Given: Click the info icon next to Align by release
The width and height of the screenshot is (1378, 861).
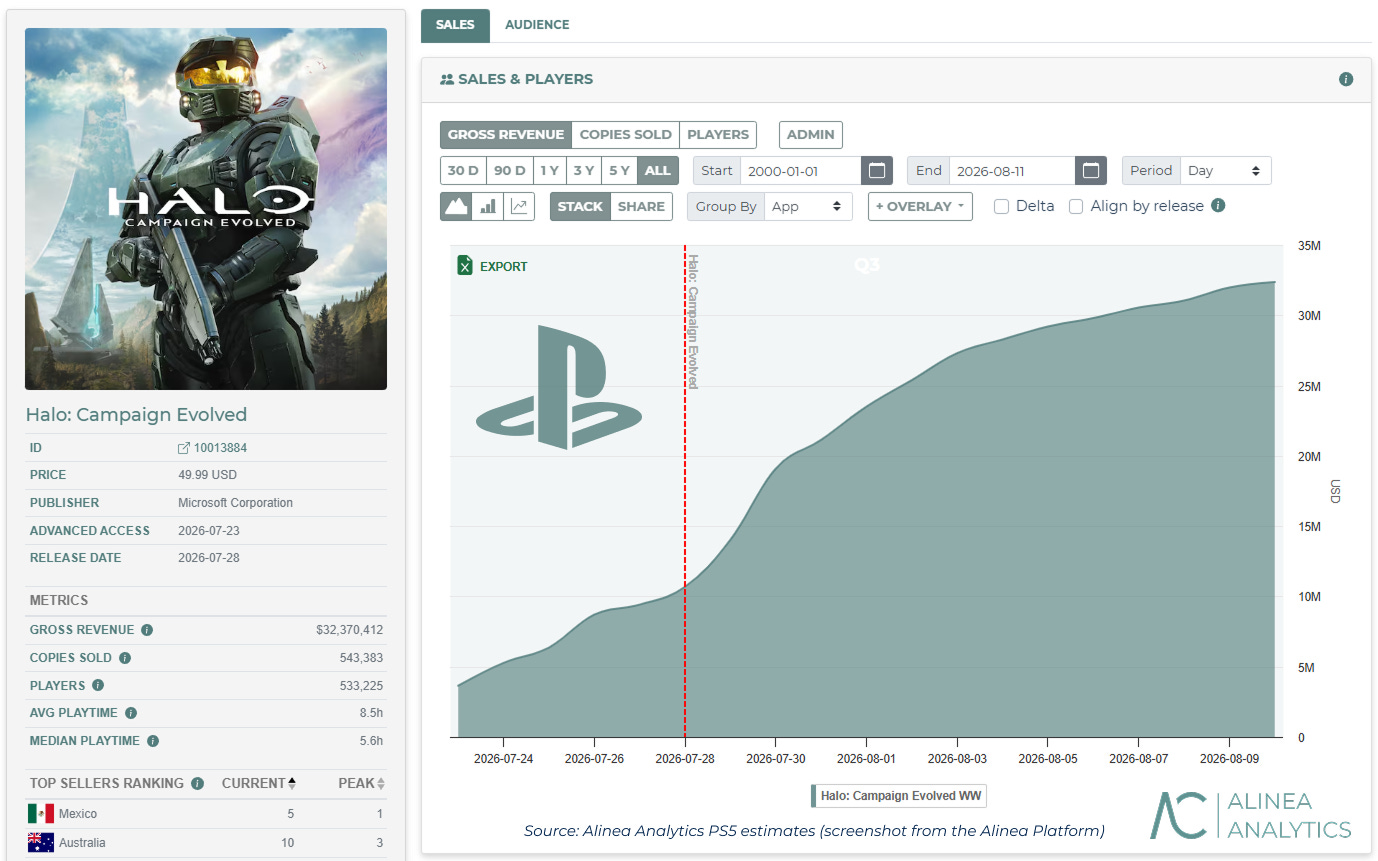Looking at the screenshot, I should coord(1218,206).
